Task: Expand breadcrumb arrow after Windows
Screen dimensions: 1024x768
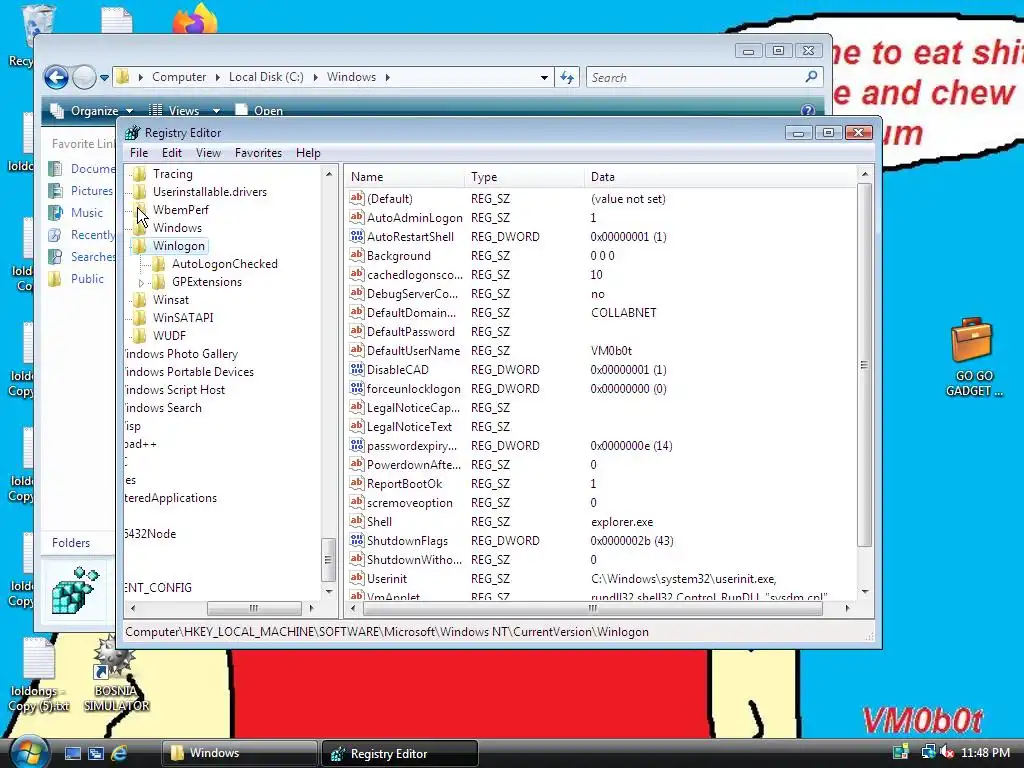Action: (x=387, y=77)
